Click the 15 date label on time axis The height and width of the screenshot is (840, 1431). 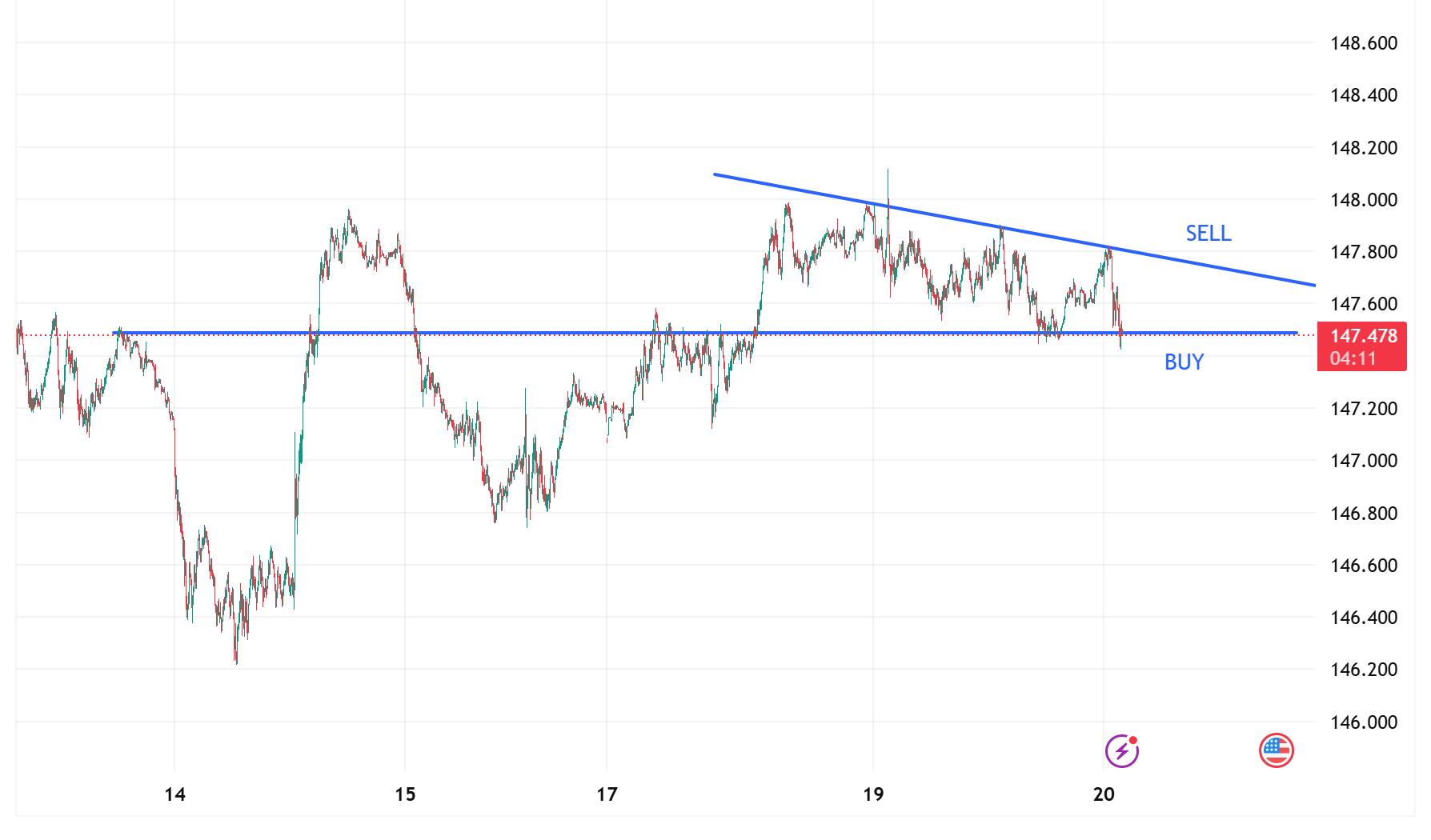click(x=405, y=794)
